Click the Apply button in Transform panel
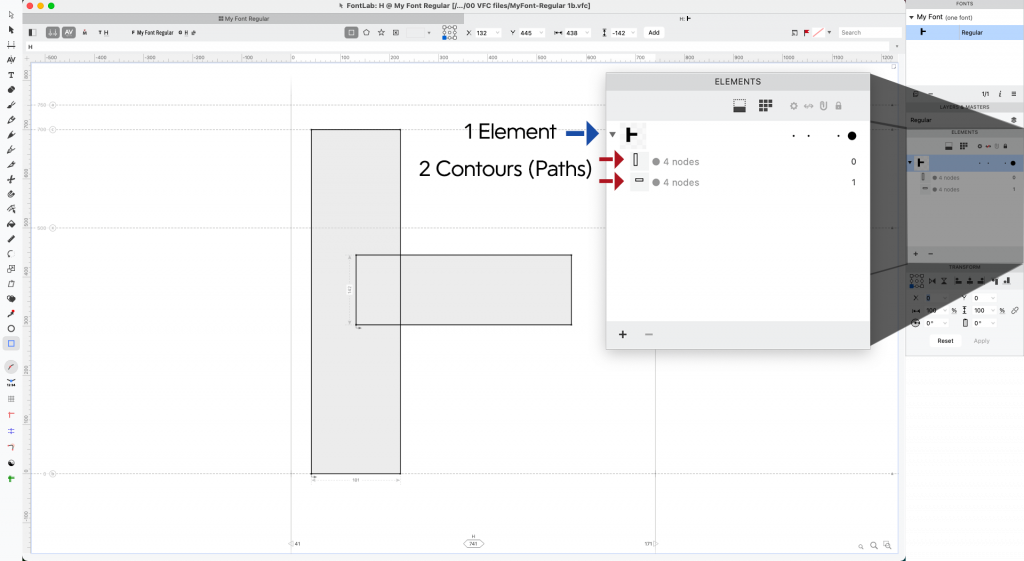Screen dimensions: 1024x561 982,341
